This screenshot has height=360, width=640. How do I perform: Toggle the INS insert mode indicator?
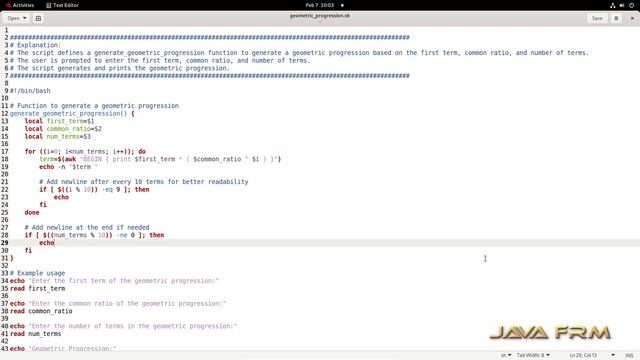(x=629, y=355)
